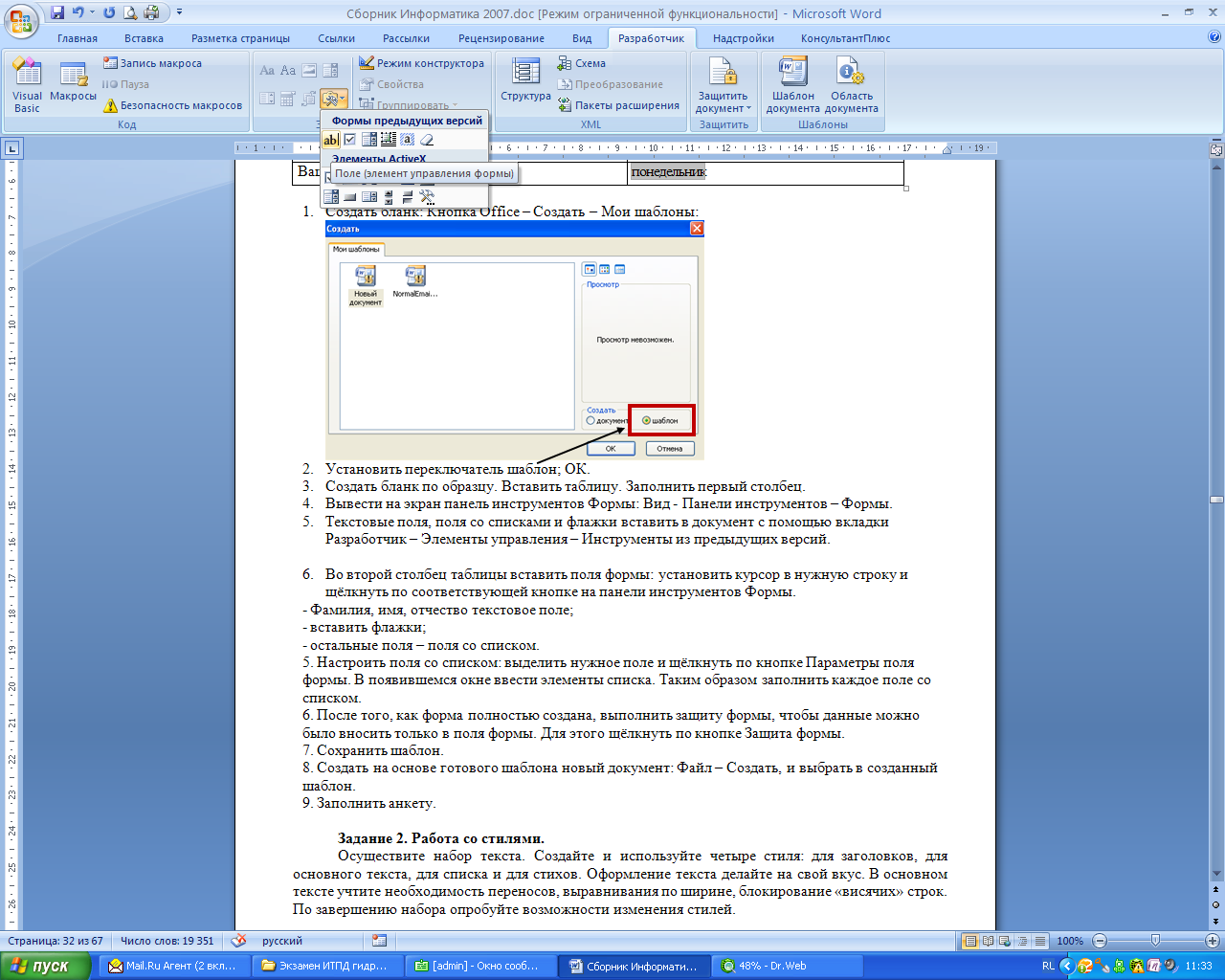Image resolution: width=1225 pixels, height=980 pixels.
Task: Insert legacy checkbox form field
Action: [350, 140]
